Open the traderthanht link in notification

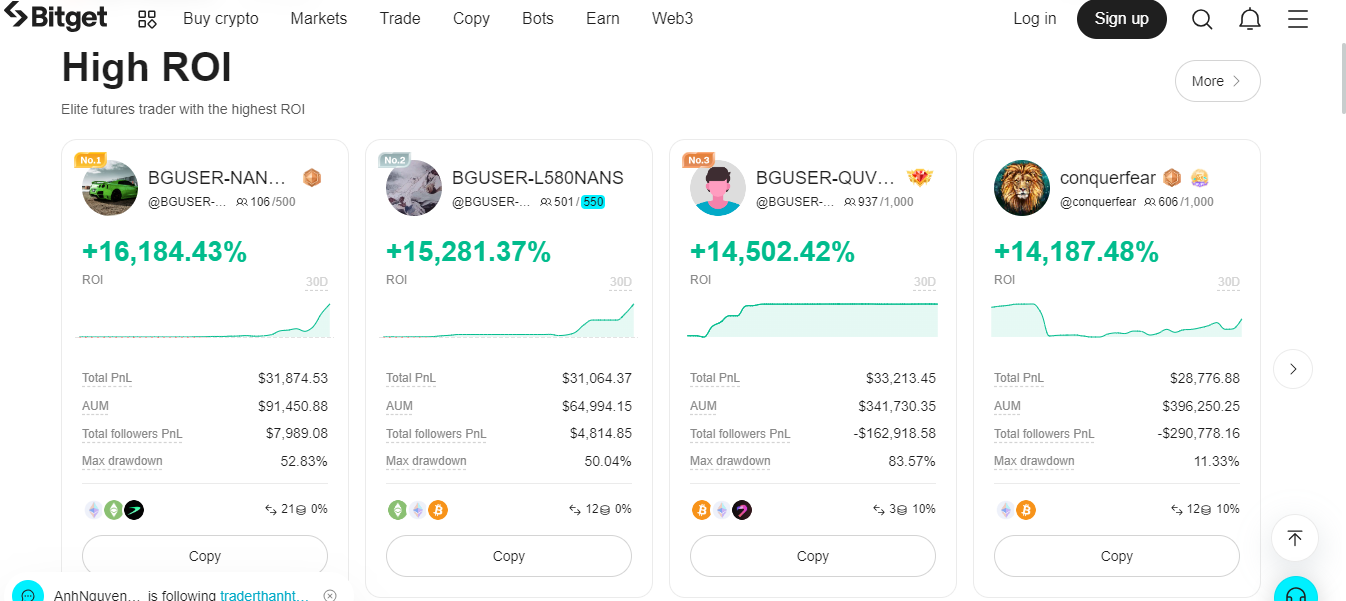(265, 595)
